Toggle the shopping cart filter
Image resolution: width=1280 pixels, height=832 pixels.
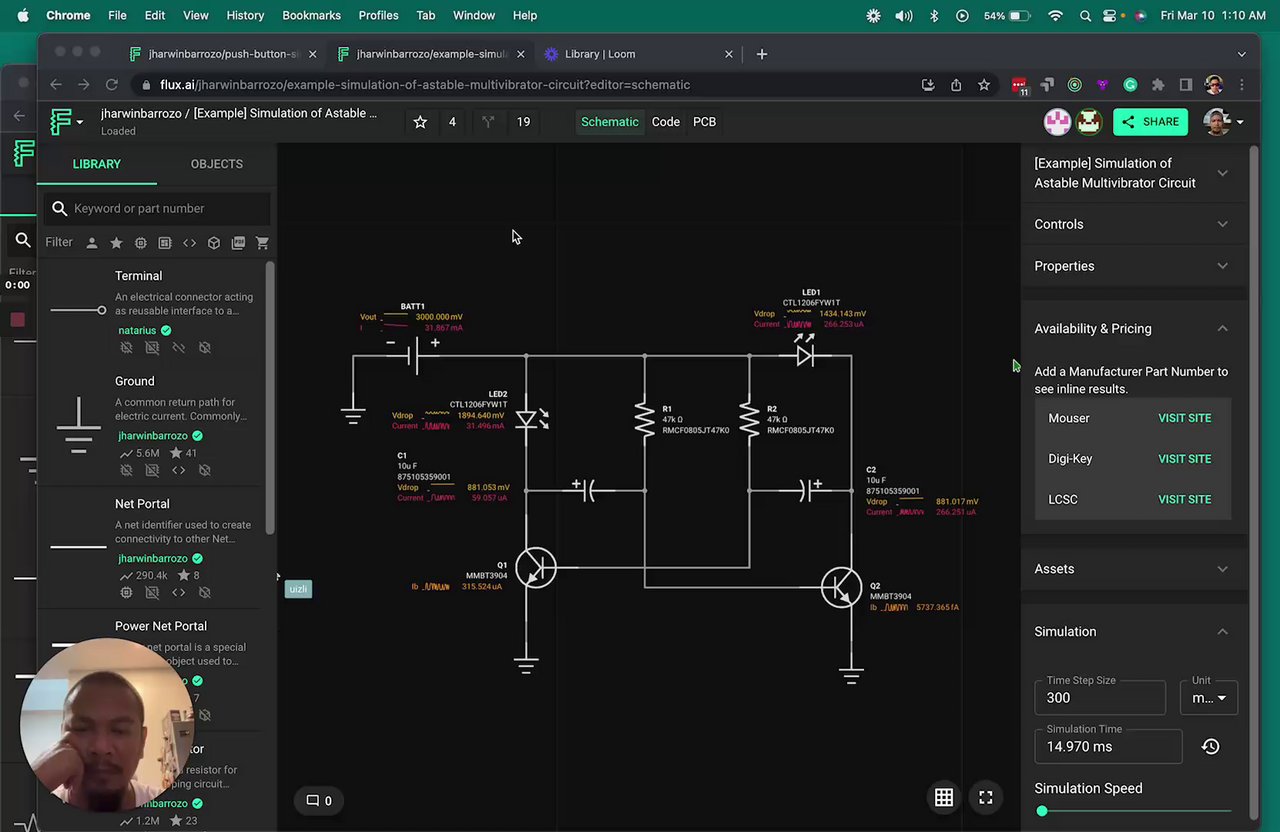tap(262, 243)
